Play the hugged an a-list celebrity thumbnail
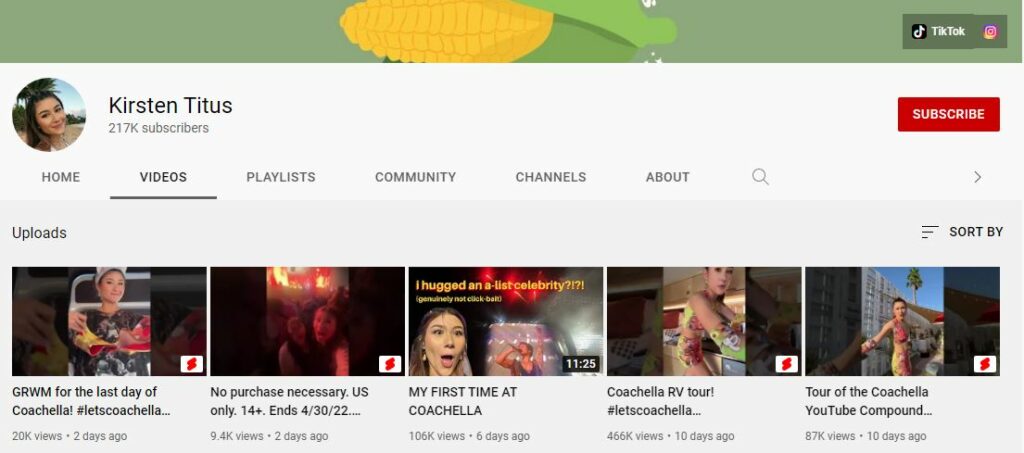 505,321
